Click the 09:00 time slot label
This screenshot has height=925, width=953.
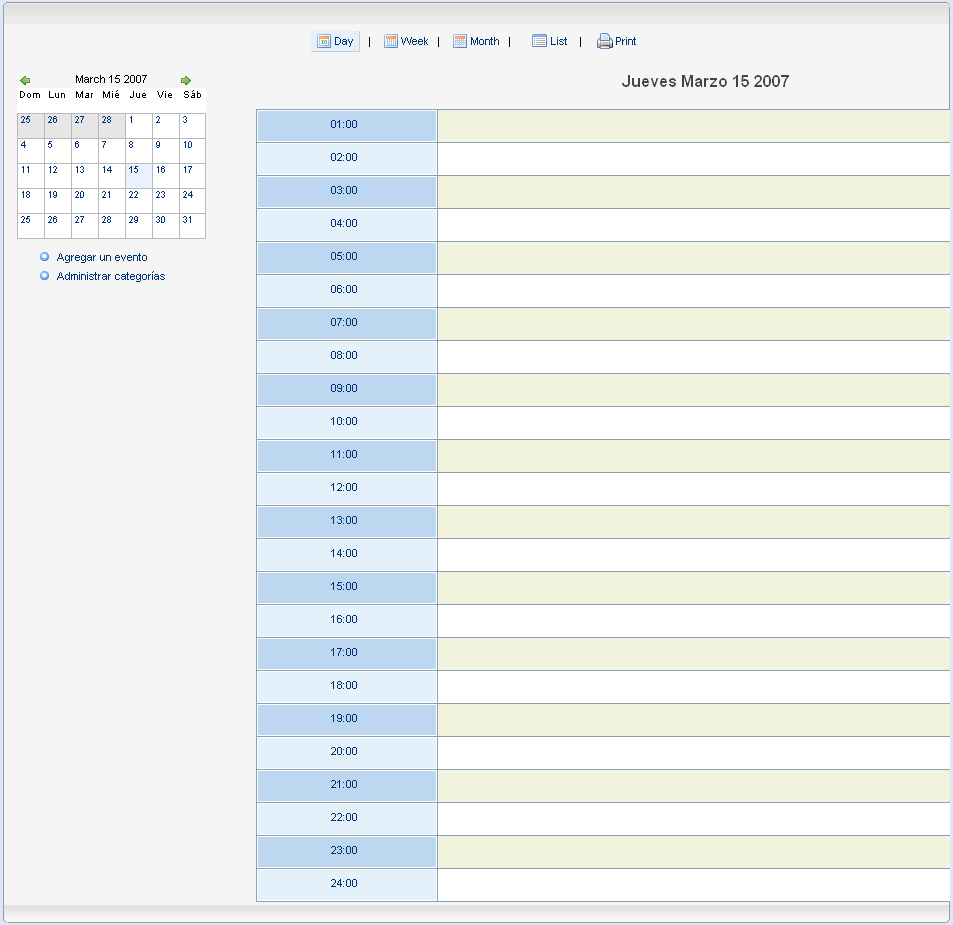click(x=346, y=390)
